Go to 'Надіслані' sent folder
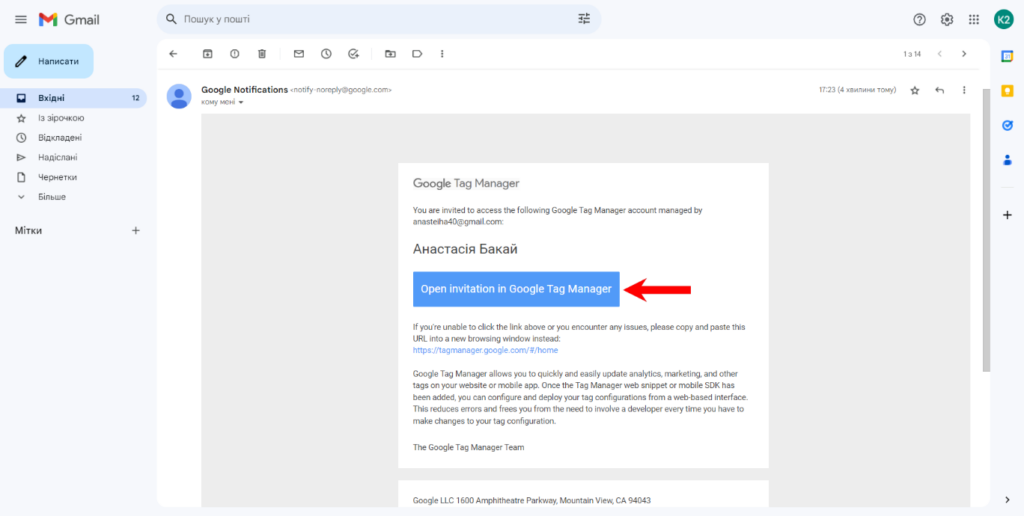This screenshot has width=1024, height=516. click(58, 157)
